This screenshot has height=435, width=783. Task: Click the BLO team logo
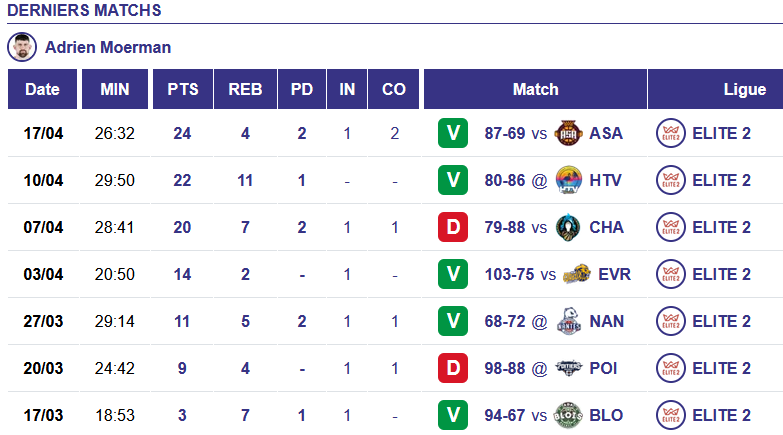[x=567, y=415]
